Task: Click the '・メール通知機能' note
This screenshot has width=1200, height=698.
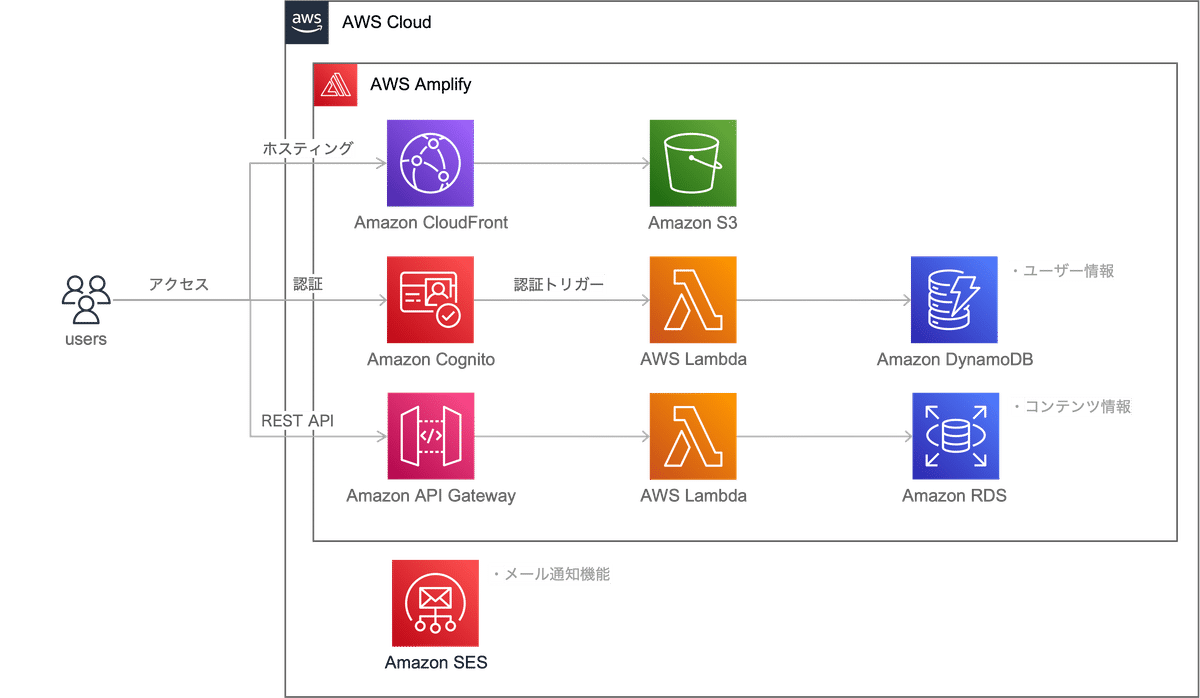Action: (551, 574)
